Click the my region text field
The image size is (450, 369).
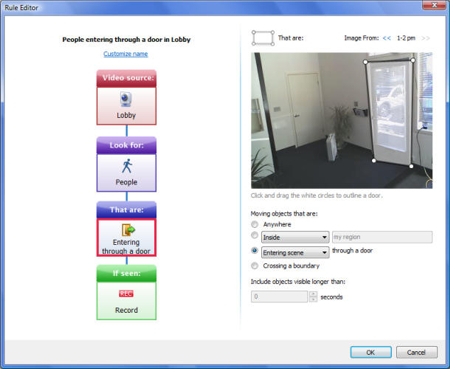click(382, 237)
